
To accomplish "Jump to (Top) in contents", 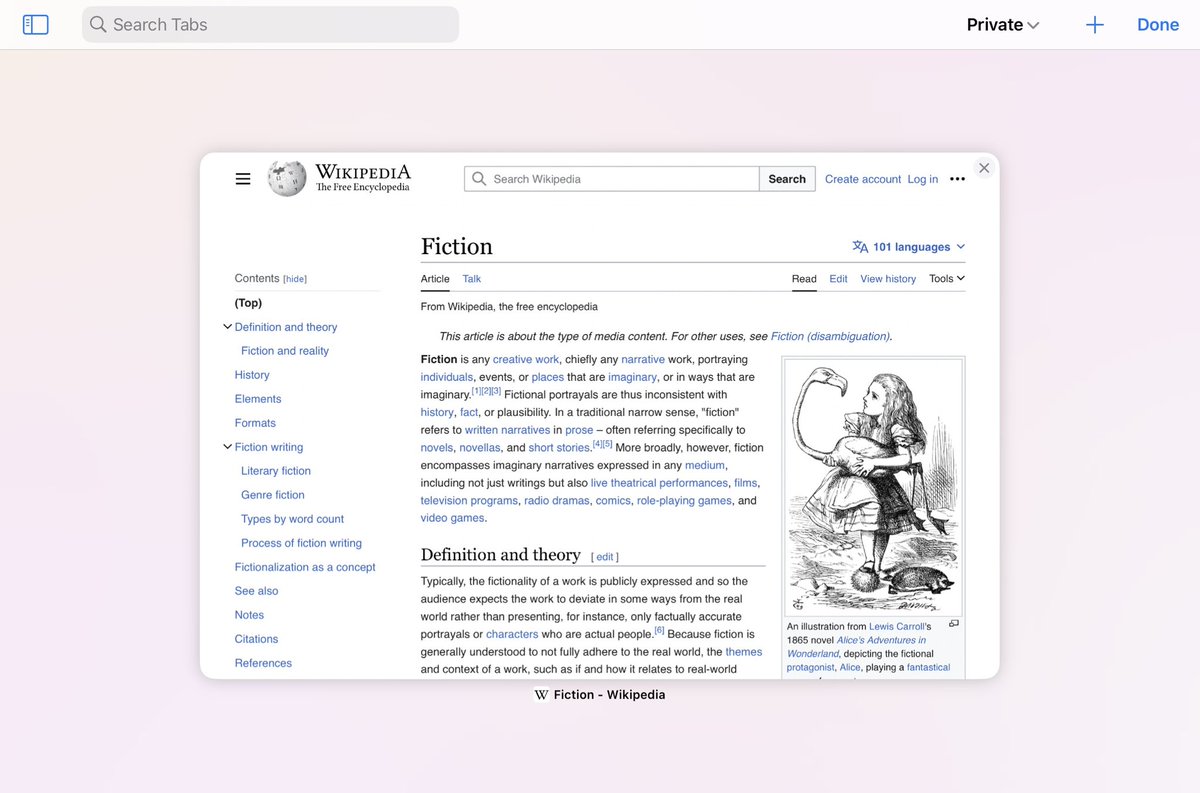I will 248,303.
